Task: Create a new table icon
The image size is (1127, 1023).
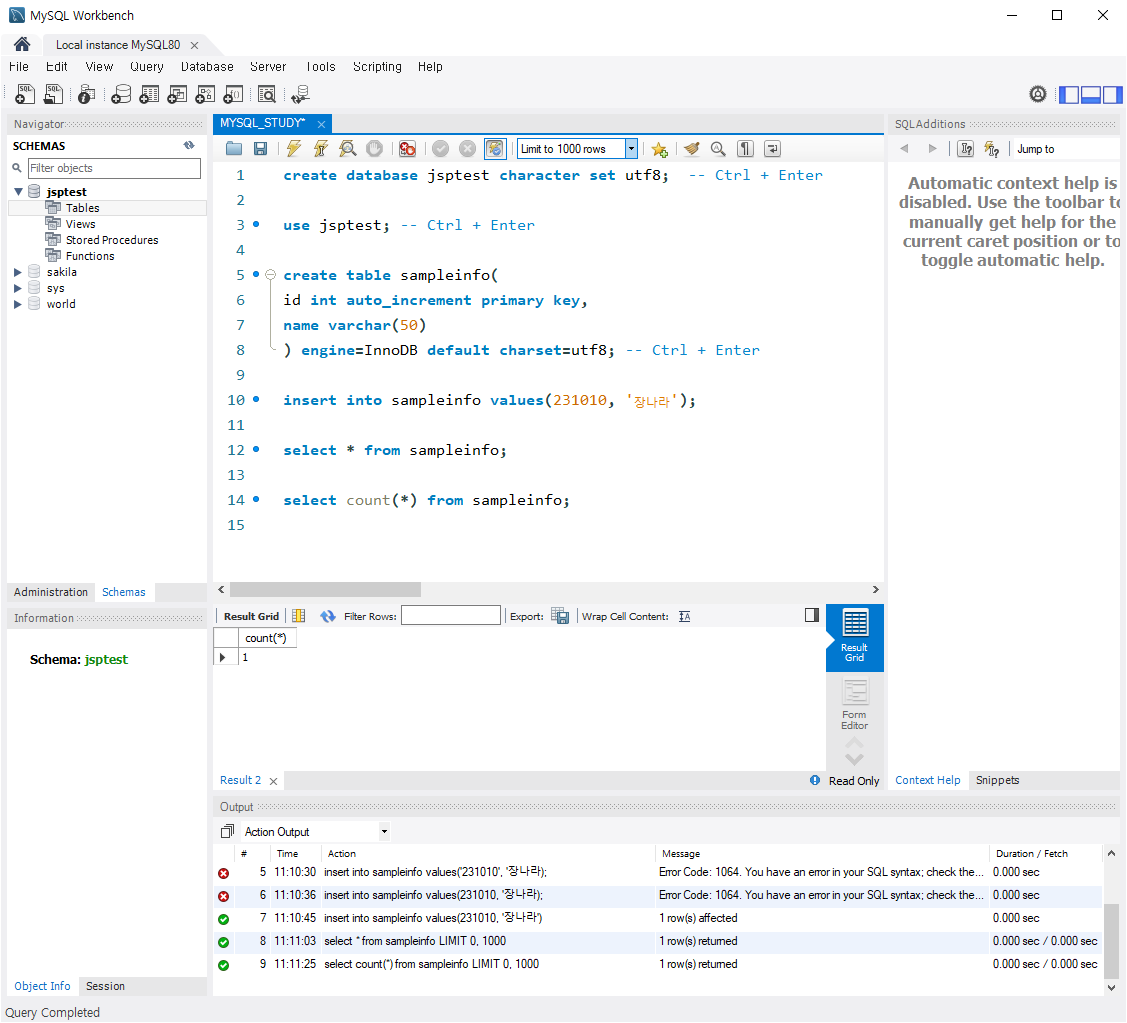Action: pos(149,94)
